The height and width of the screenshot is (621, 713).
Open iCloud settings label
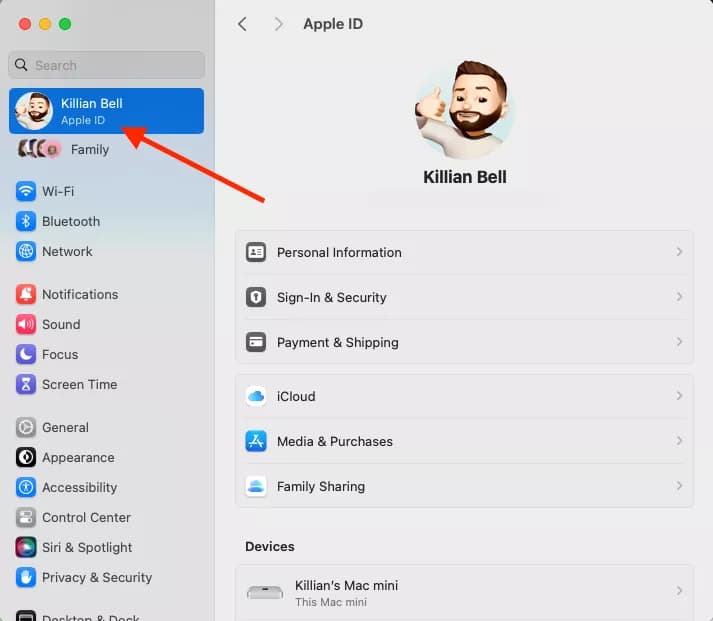click(x=296, y=396)
